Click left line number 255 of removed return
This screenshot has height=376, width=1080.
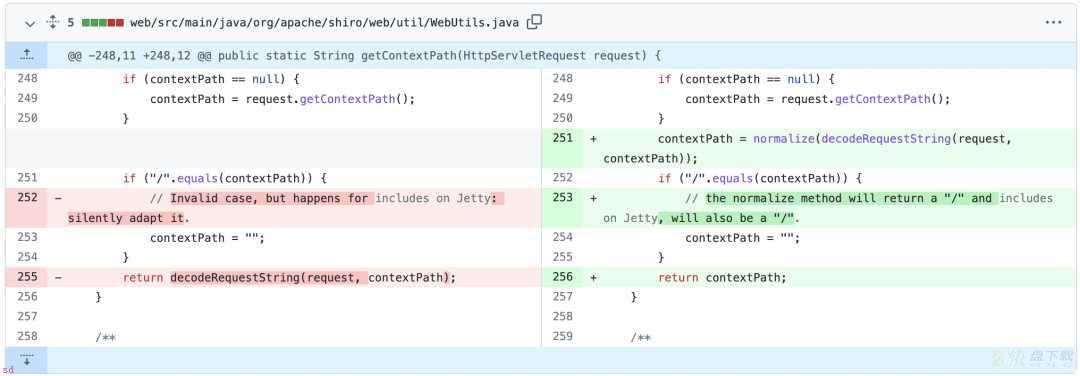[28, 278]
